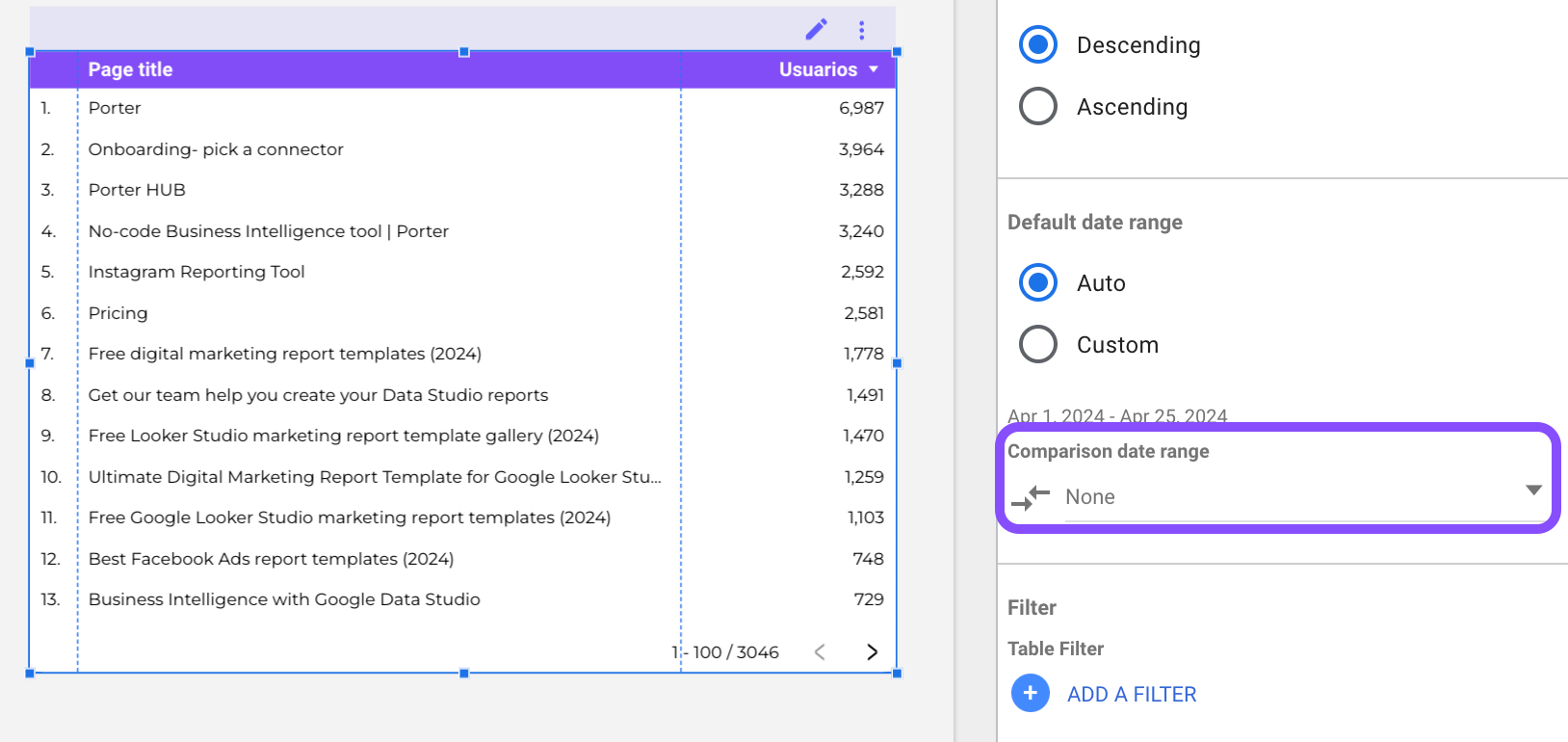Open the Comparison date range dropdown

point(1304,497)
